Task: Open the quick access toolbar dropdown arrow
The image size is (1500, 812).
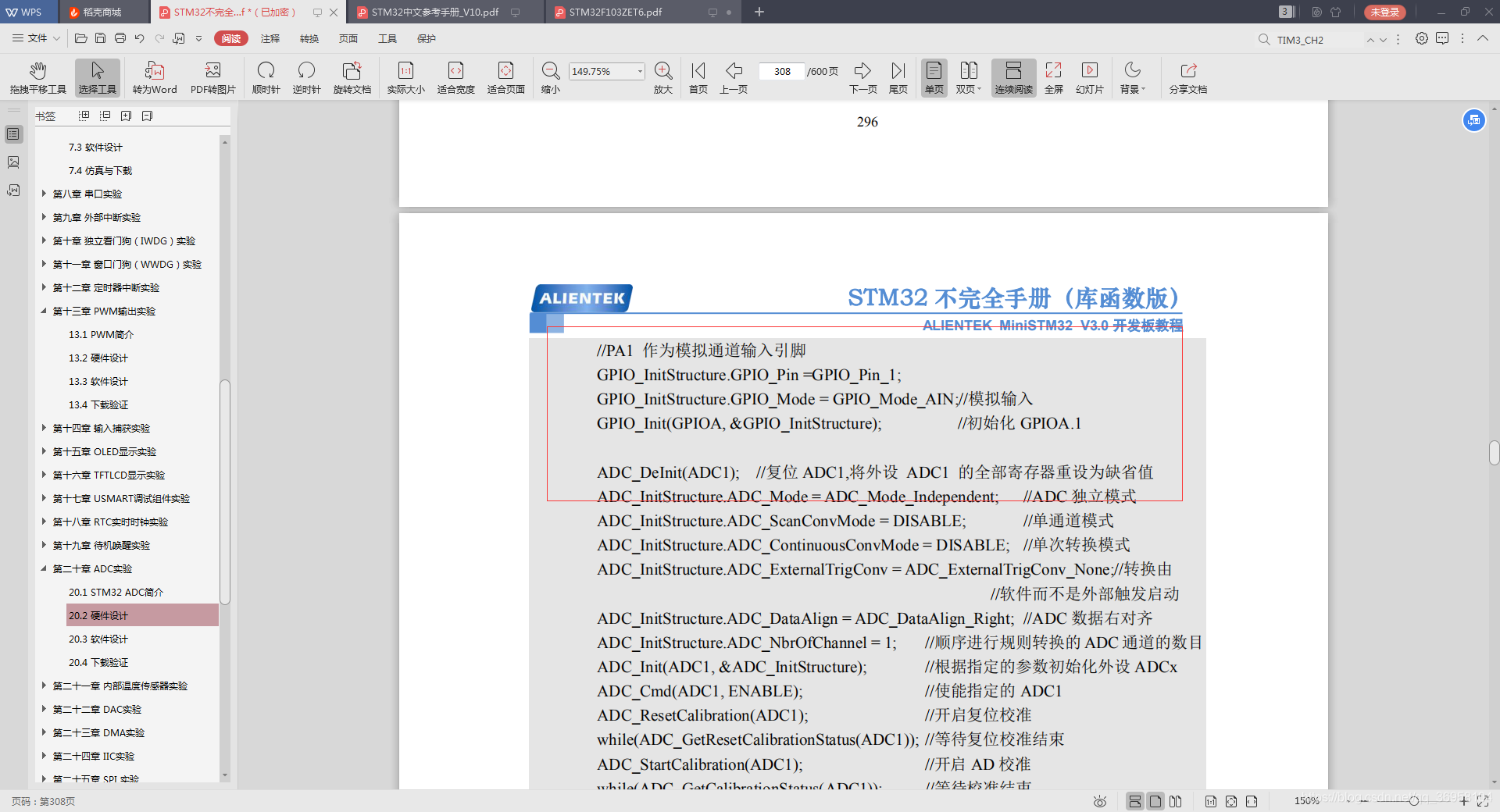Action: (198, 38)
